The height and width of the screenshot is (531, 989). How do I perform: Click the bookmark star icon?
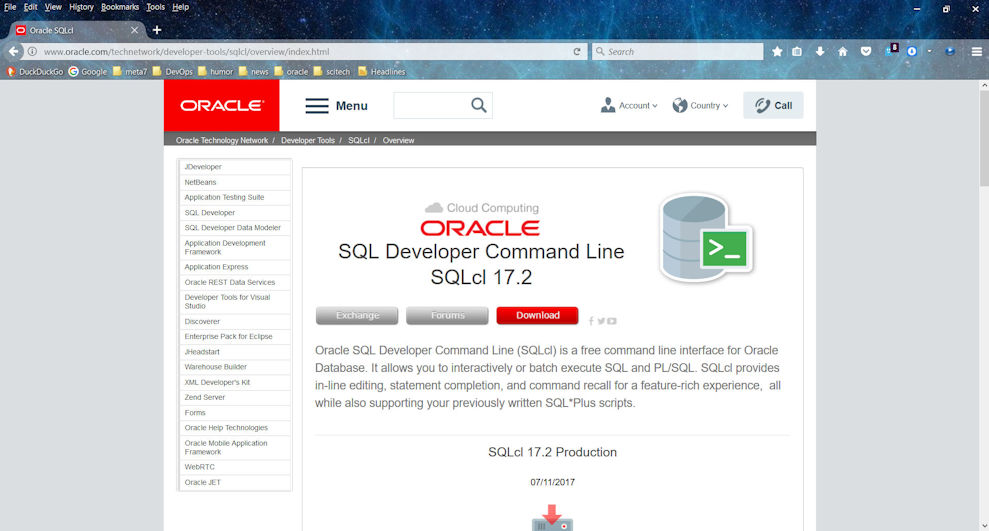(x=777, y=51)
